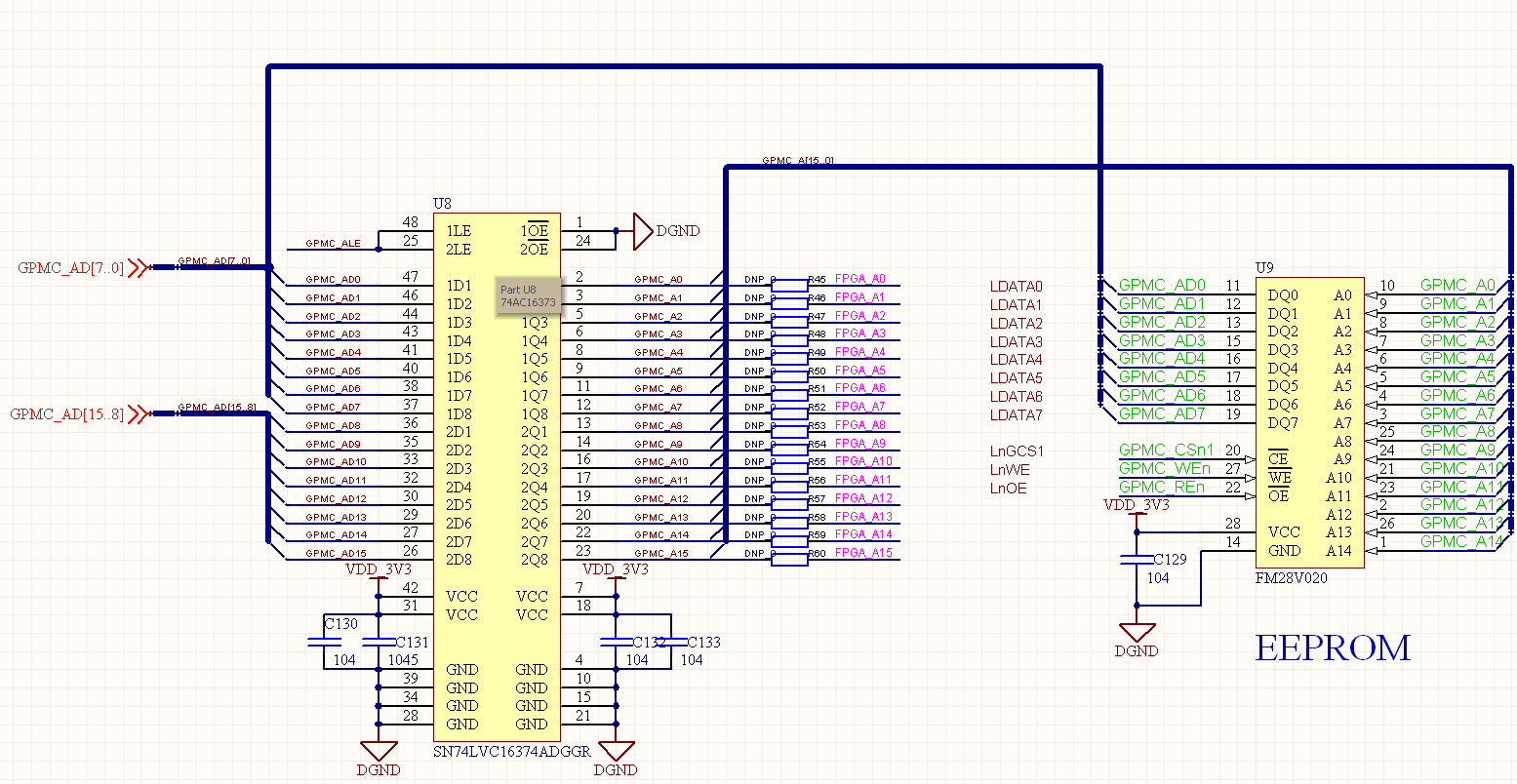The image size is (1517, 784).
Task: Click the DNP label beside resistor R60
Action: (x=754, y=554)
